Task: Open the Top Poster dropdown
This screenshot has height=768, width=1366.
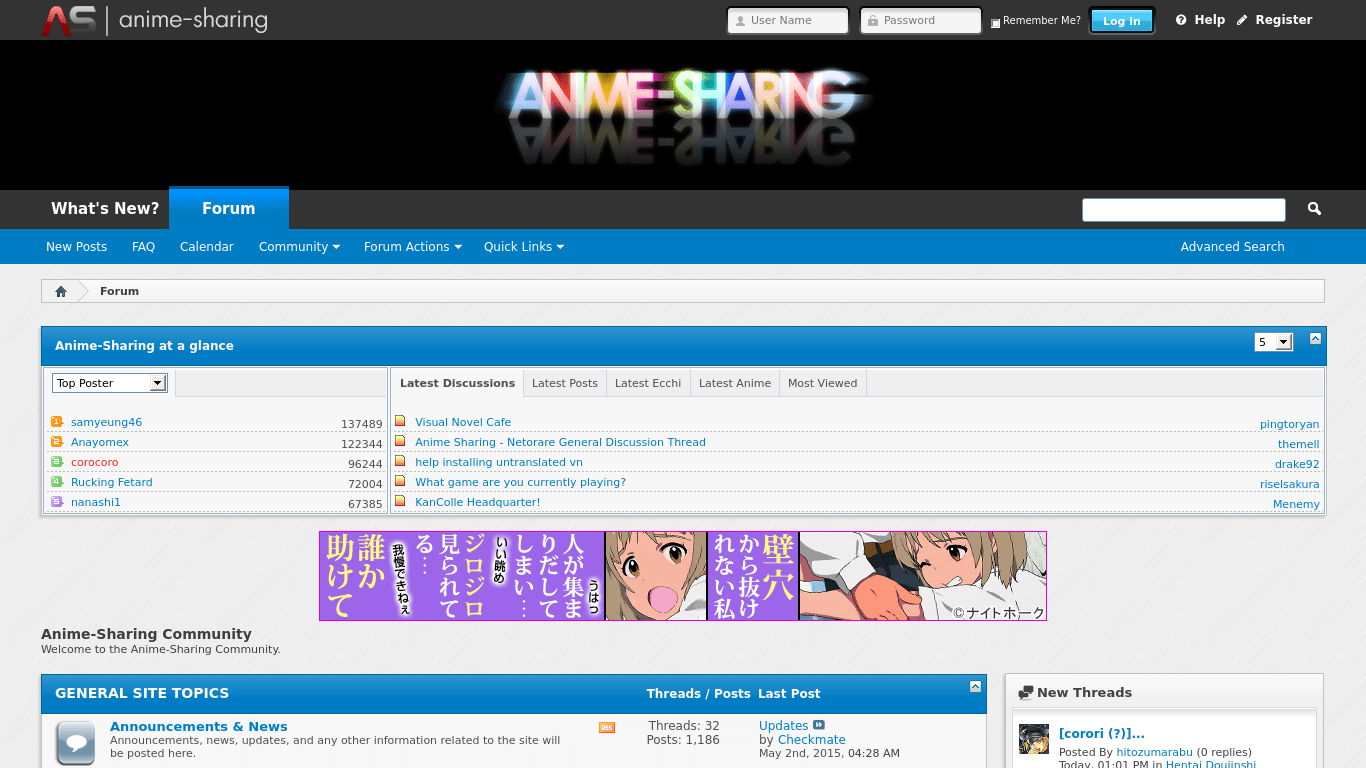Action: click(109, 383)
